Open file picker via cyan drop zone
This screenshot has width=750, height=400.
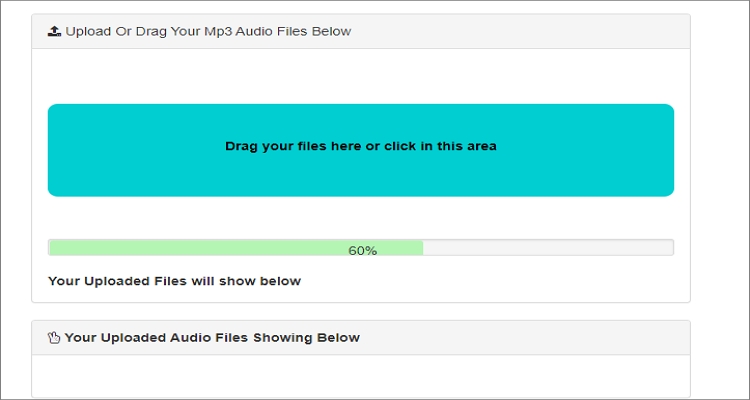click(361, 150)
